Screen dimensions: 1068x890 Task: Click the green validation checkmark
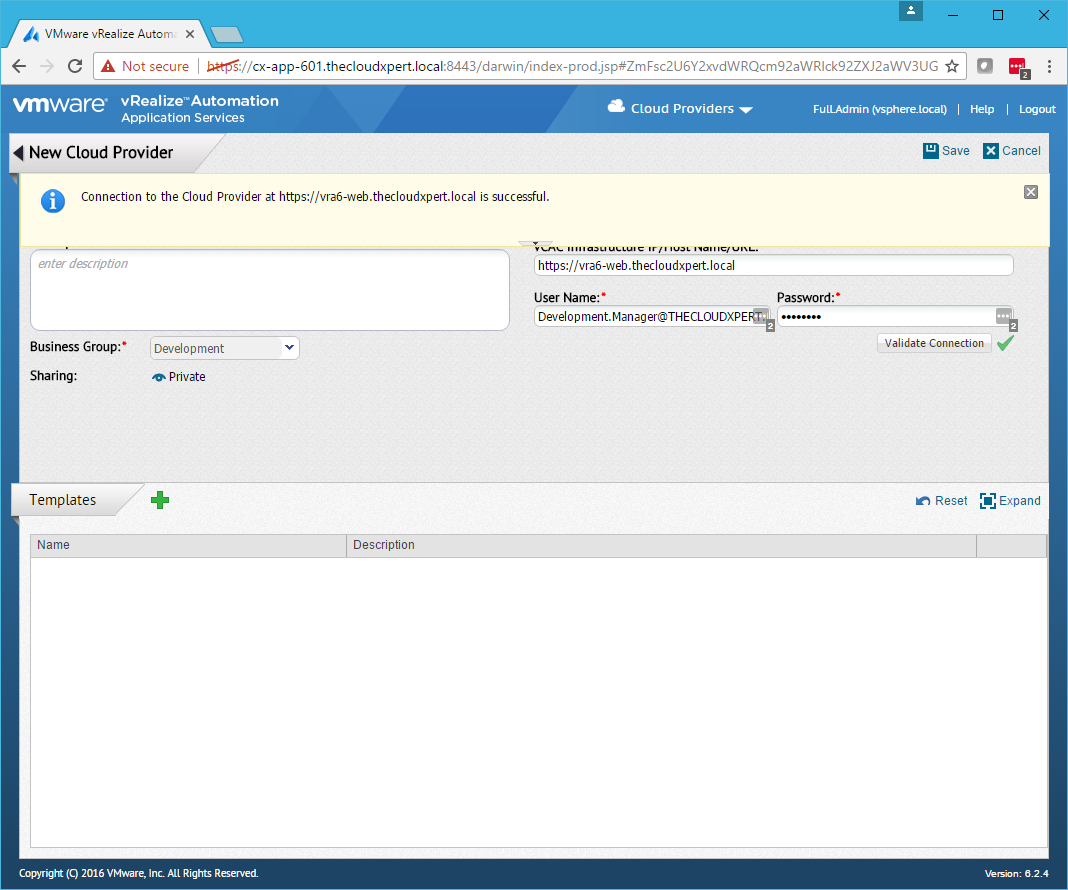tap(1005, 343)
